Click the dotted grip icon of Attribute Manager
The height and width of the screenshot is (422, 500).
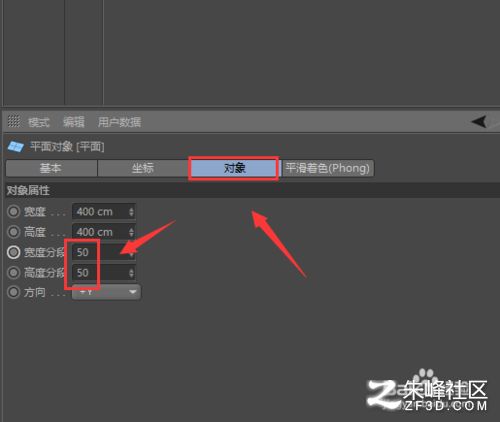pyautogui.click(x=14, y=121)
